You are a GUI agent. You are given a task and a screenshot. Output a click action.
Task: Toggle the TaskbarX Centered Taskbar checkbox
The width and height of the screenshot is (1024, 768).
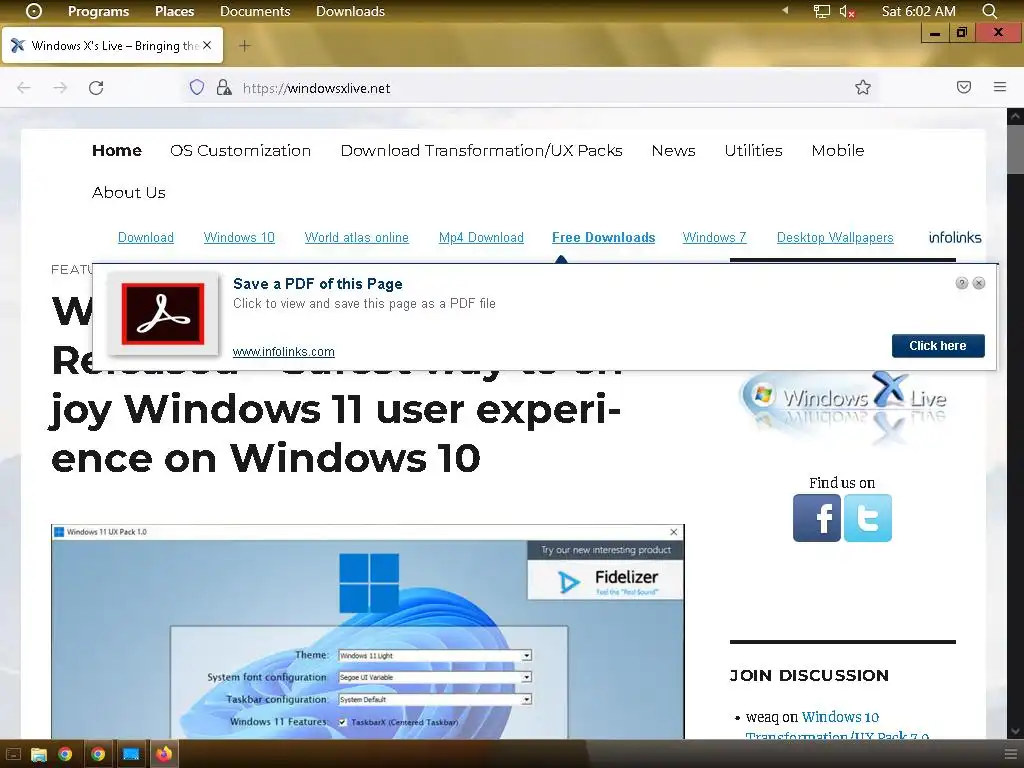point(342,722)
